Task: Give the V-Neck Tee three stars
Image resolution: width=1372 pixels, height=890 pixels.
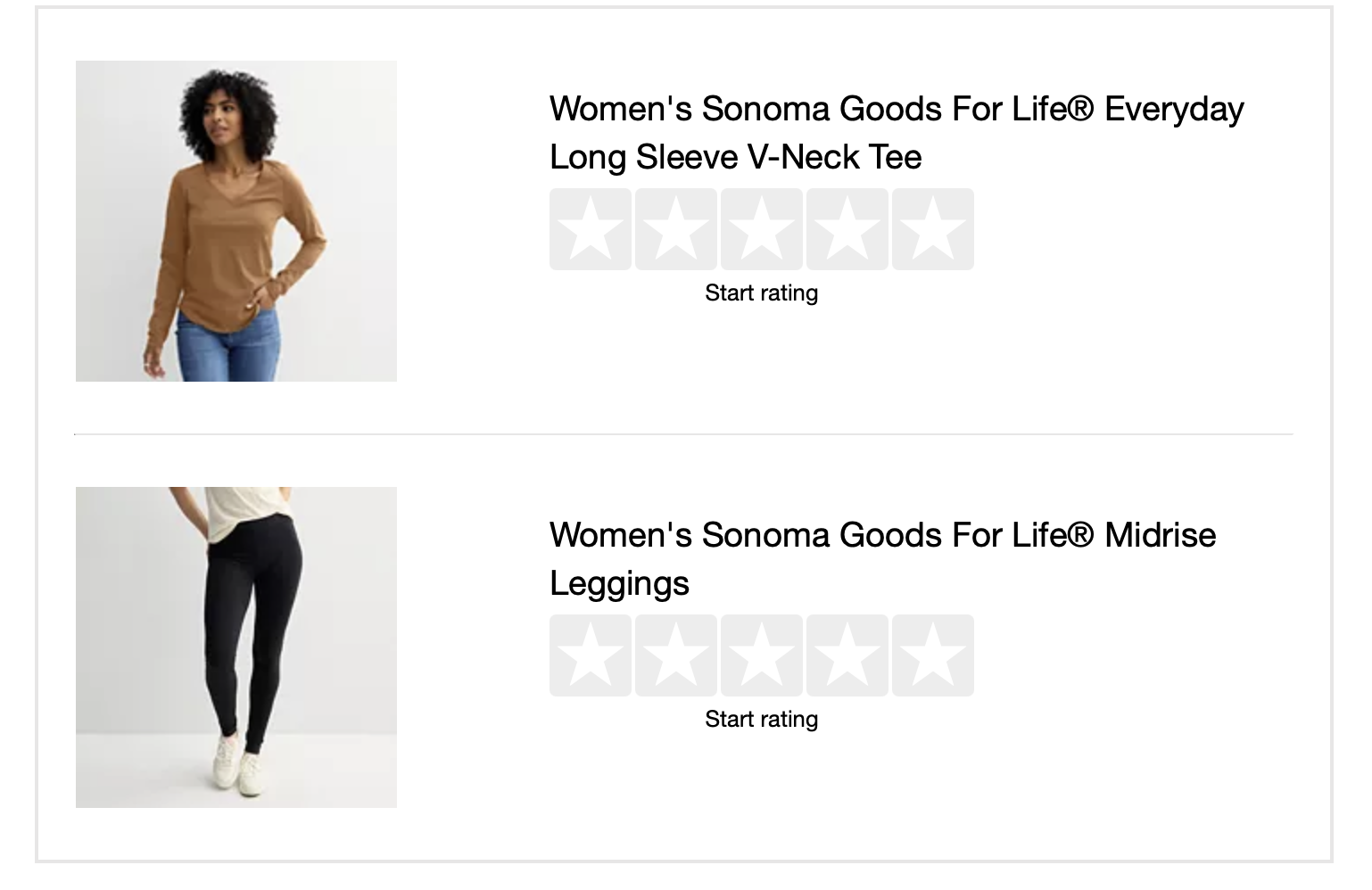Action: [762, 229]
